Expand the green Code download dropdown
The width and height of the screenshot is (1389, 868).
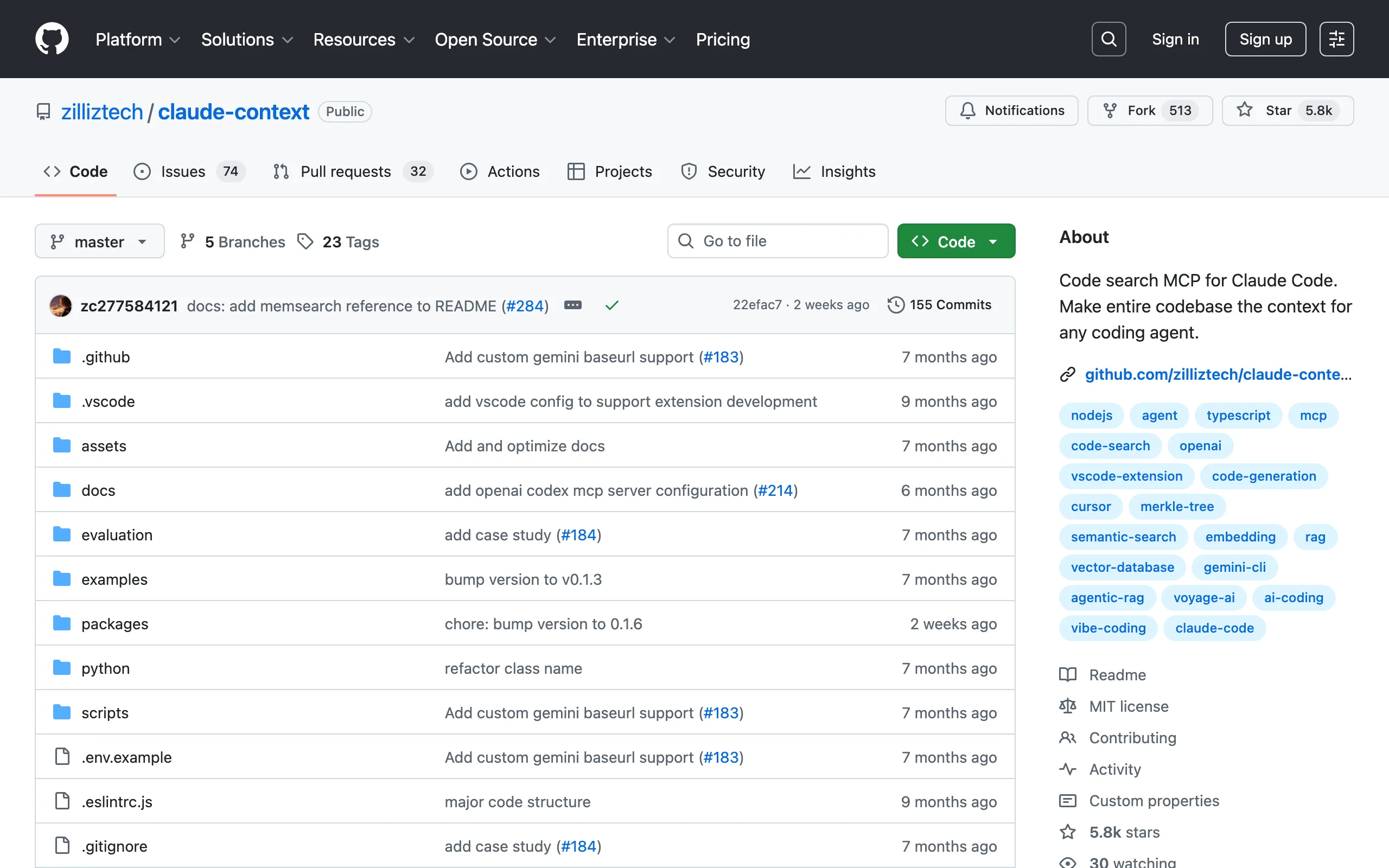[x=955, y=242]
